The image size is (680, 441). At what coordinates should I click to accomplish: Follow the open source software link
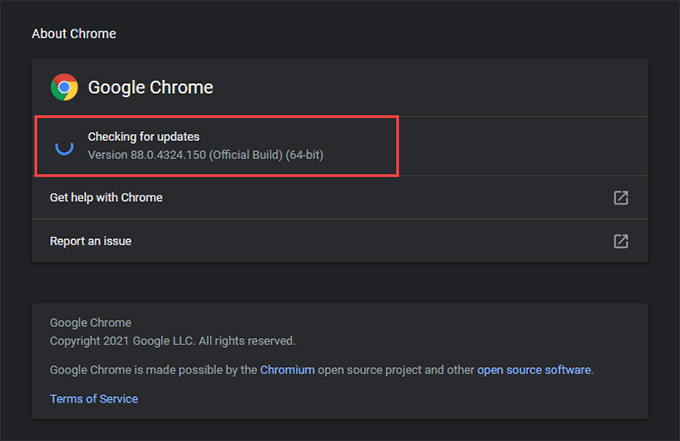click(x=533, y=370)
